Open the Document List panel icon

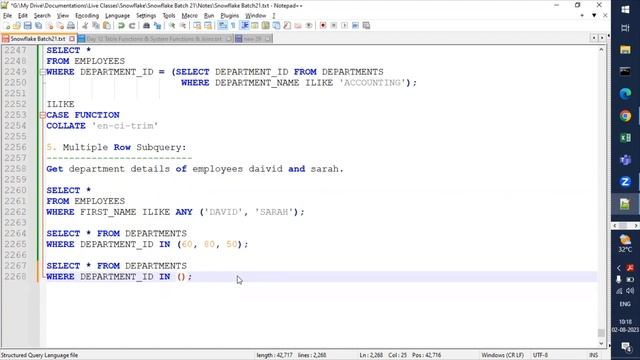(276, 26)
